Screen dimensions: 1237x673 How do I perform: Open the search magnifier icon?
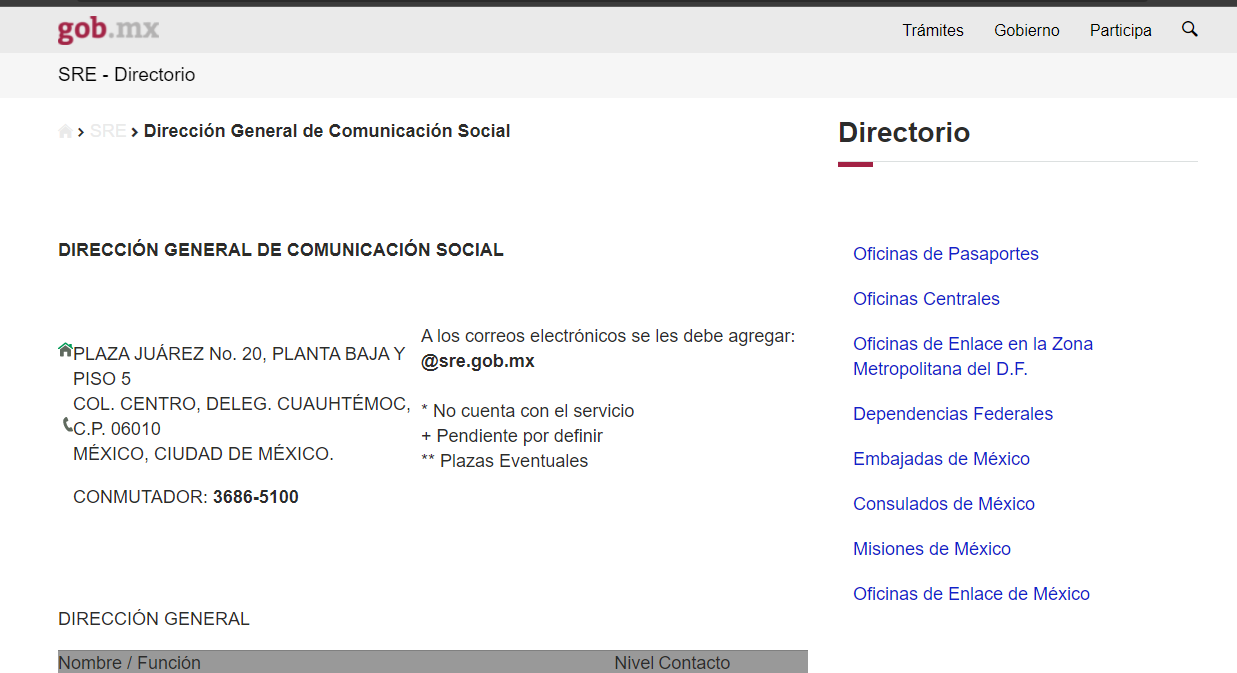[x=1189, y=29]
